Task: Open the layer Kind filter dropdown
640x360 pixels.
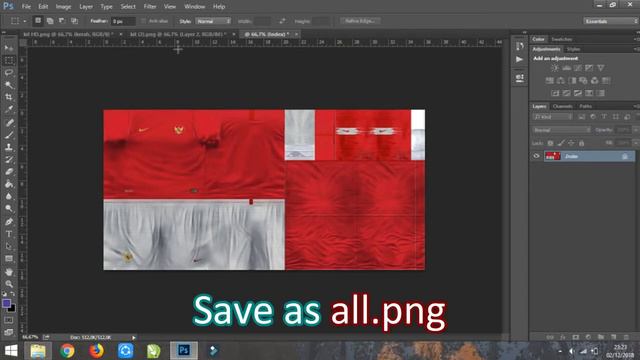Action: click(x=553, y=117)
